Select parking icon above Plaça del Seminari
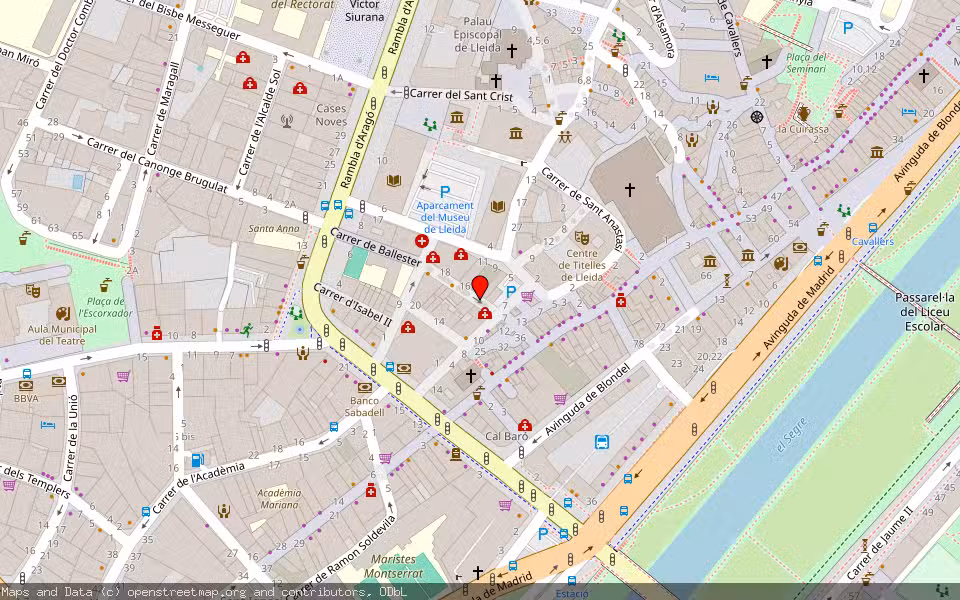960x600 pixels. 848,28
